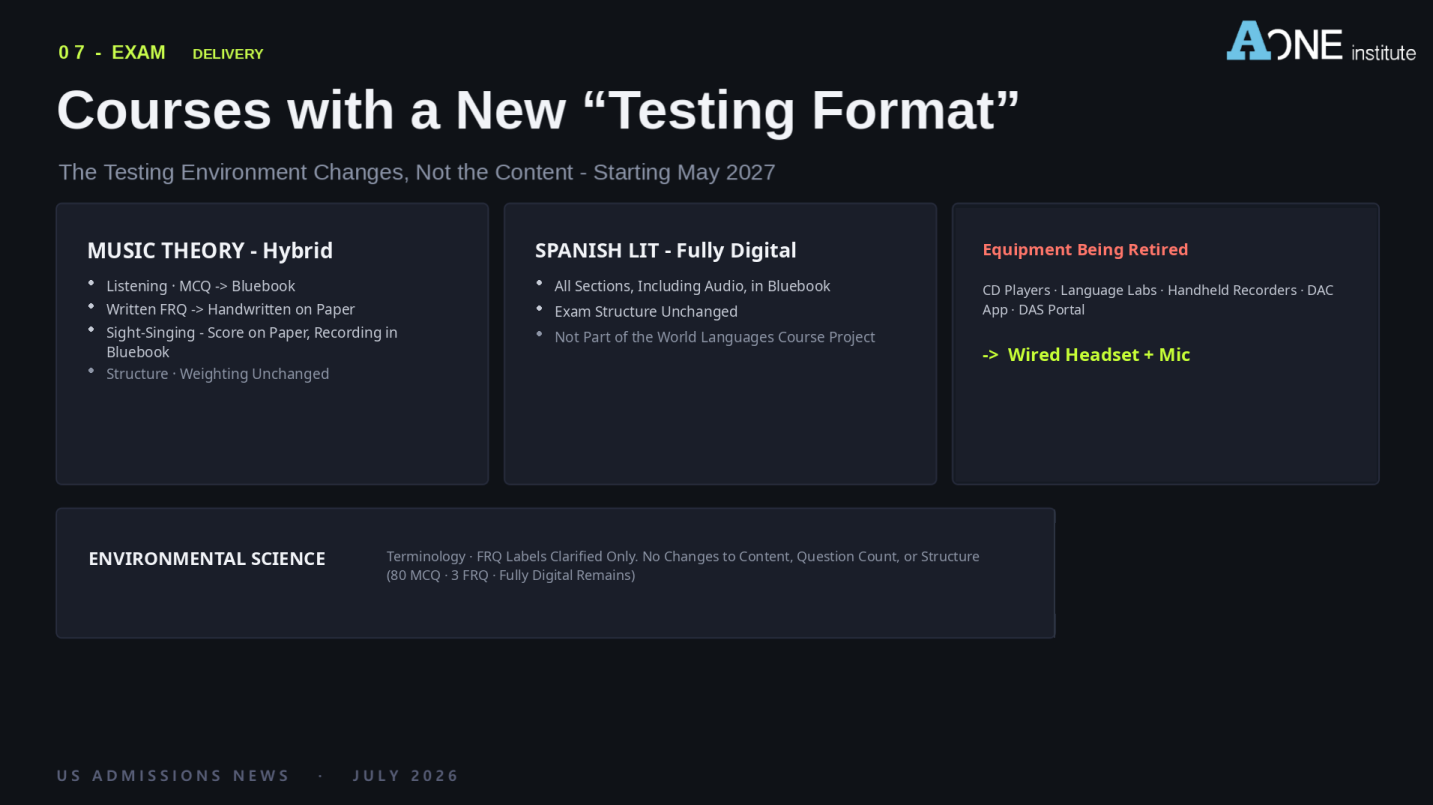This screenshot has width=1433, height=805.
Task: Select the Terminology · FRQ Labels description text
Action: pos(683,566)
